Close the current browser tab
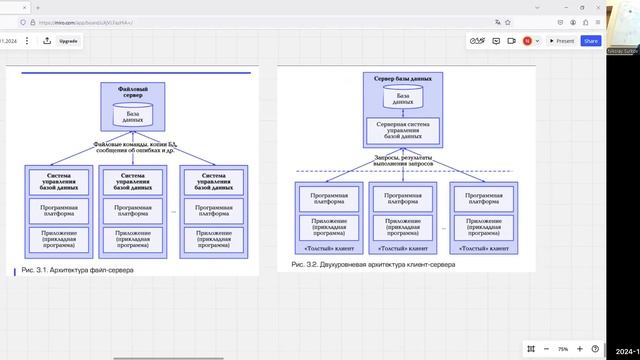The height and width of the screenshot is (360, 640). point(24,7)
